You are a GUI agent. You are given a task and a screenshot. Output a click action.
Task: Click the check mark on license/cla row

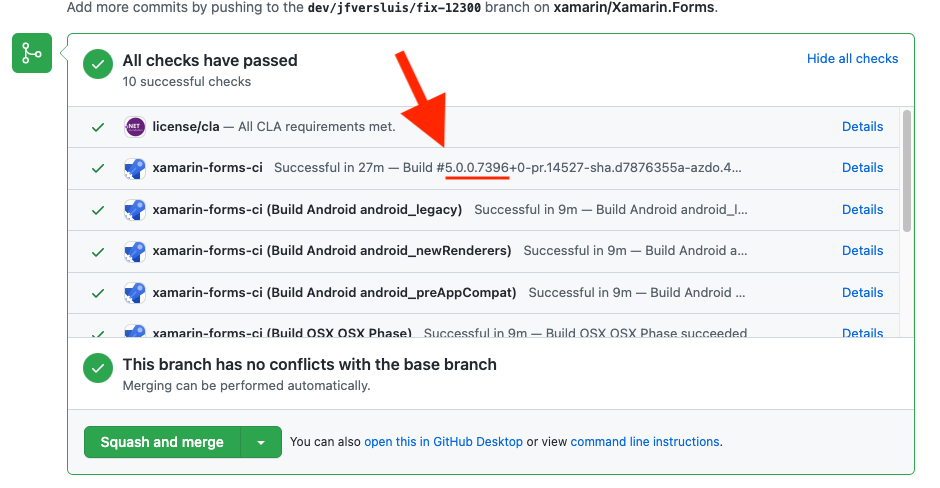(x=98, y=127)
